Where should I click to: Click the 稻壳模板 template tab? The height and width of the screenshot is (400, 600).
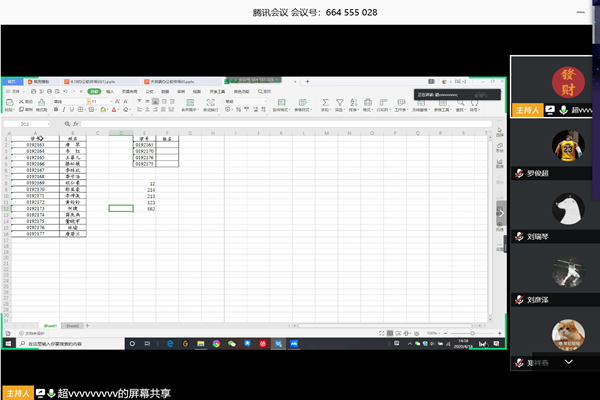[x=40, y=80]
